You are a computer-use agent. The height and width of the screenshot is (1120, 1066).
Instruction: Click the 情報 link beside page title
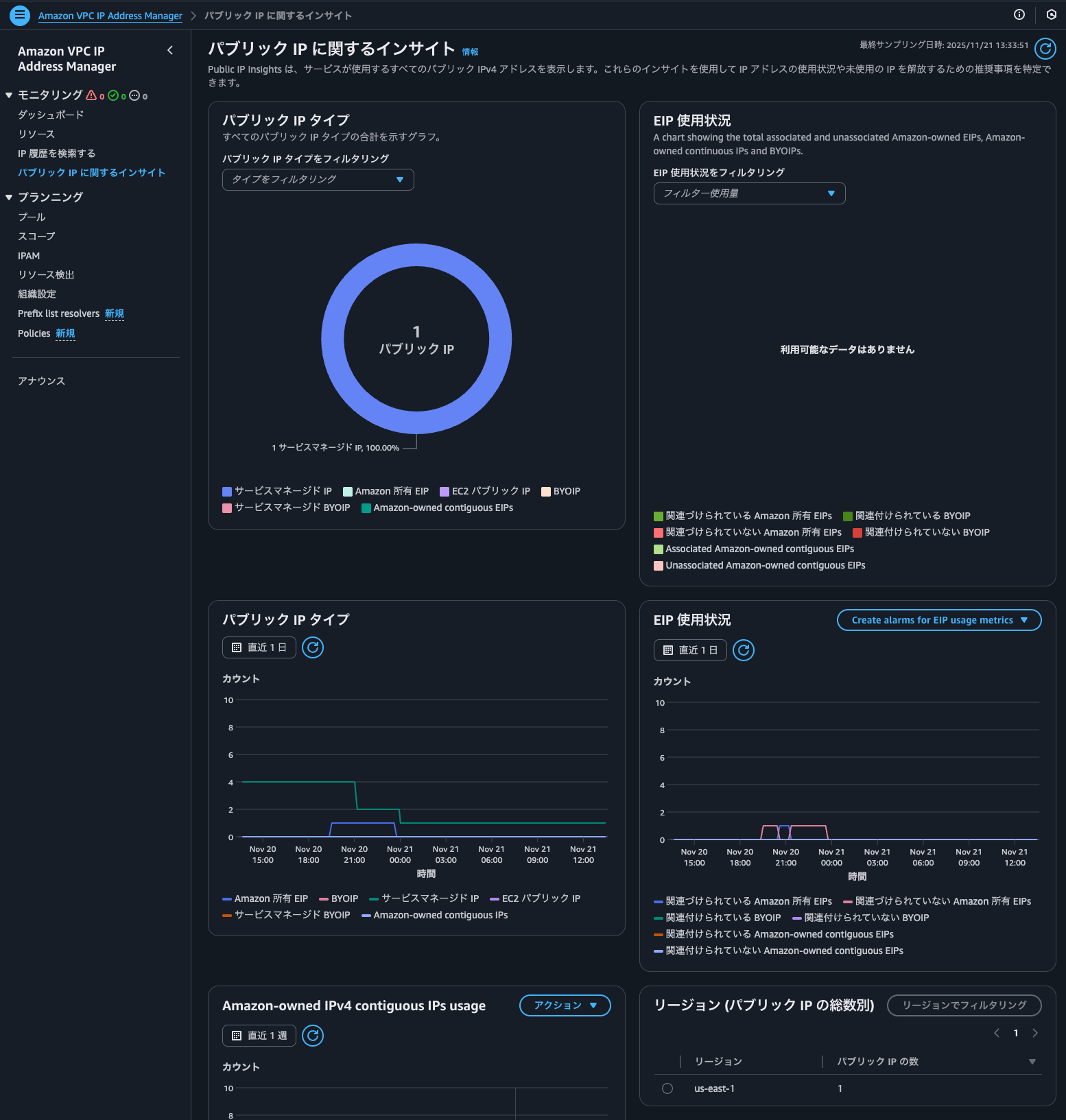pyautogui.click(x=470, y=51)
